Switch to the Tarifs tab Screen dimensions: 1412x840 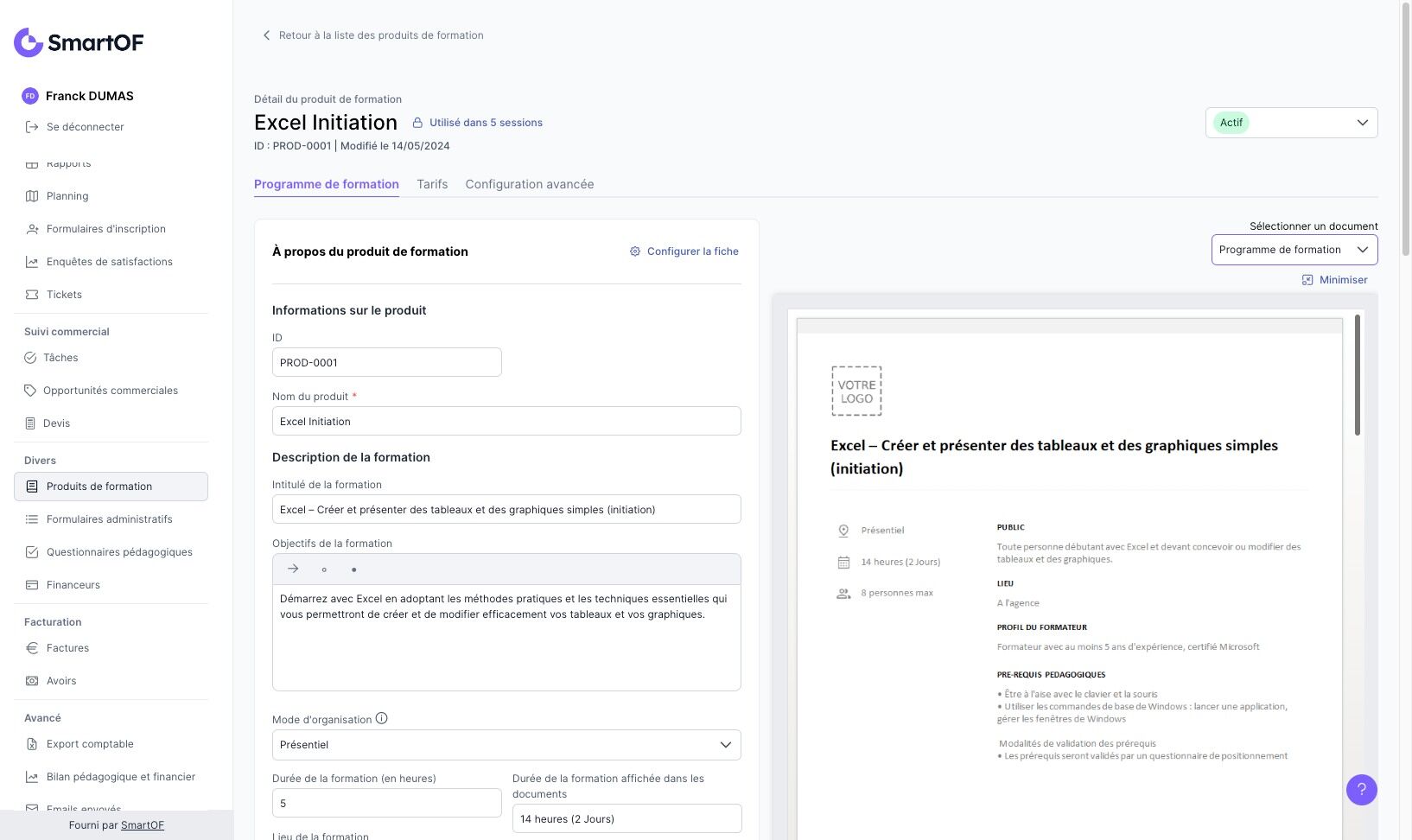coord(432,184)
